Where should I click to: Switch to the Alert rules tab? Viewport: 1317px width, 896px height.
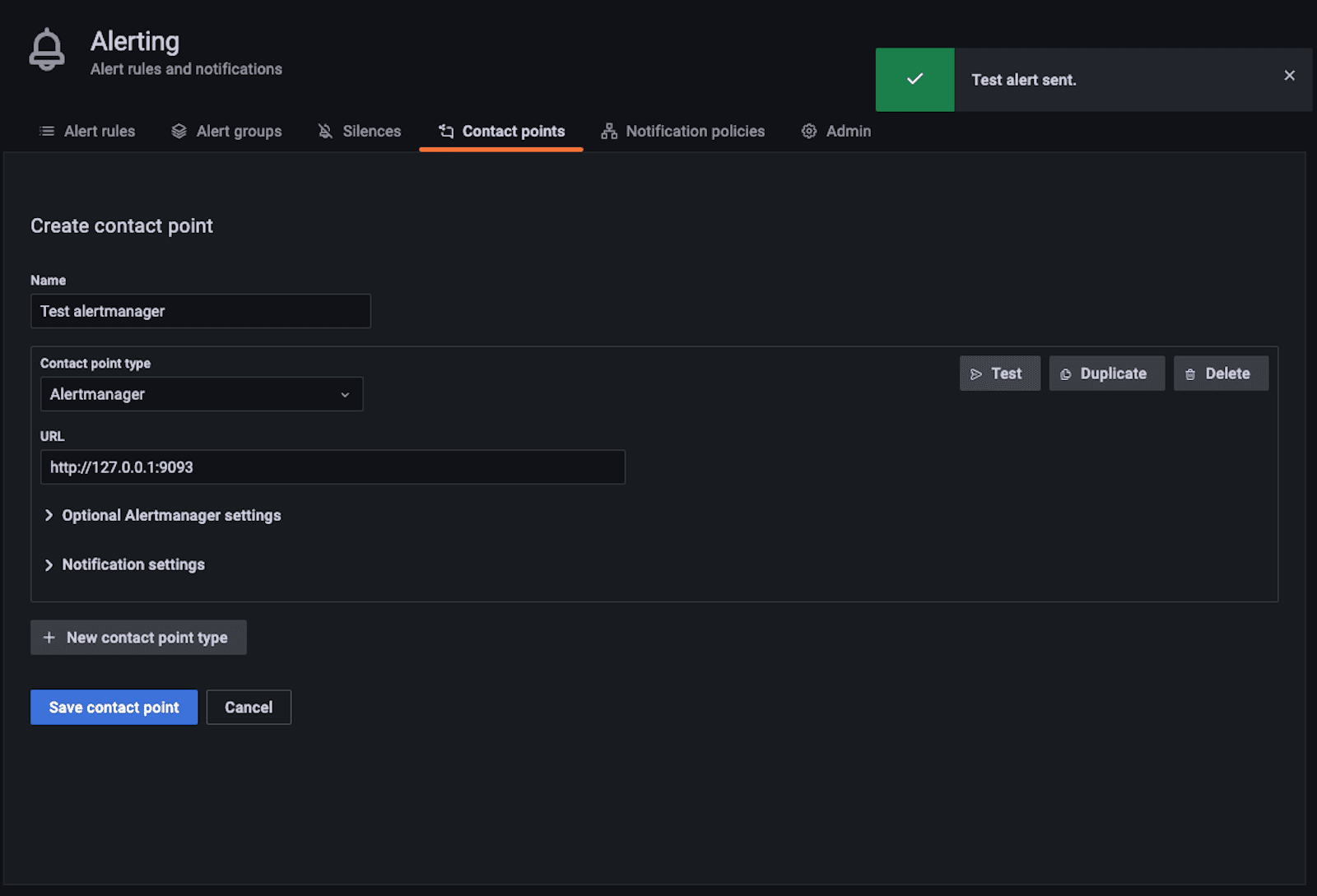99,132
